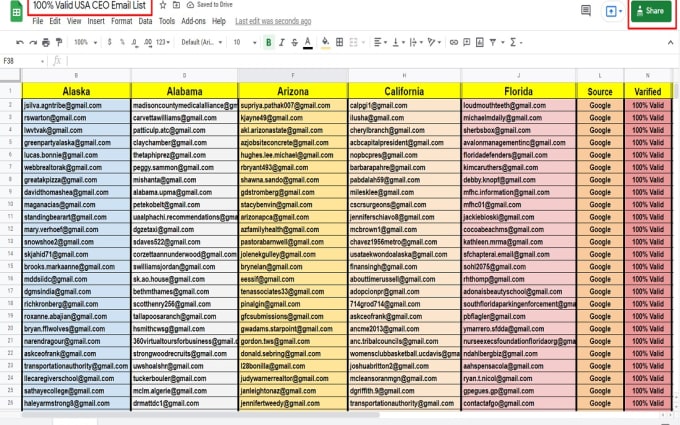This screenshot has width=680, height=425.
Task: Open the File menu
Action: tap(38, 21)
